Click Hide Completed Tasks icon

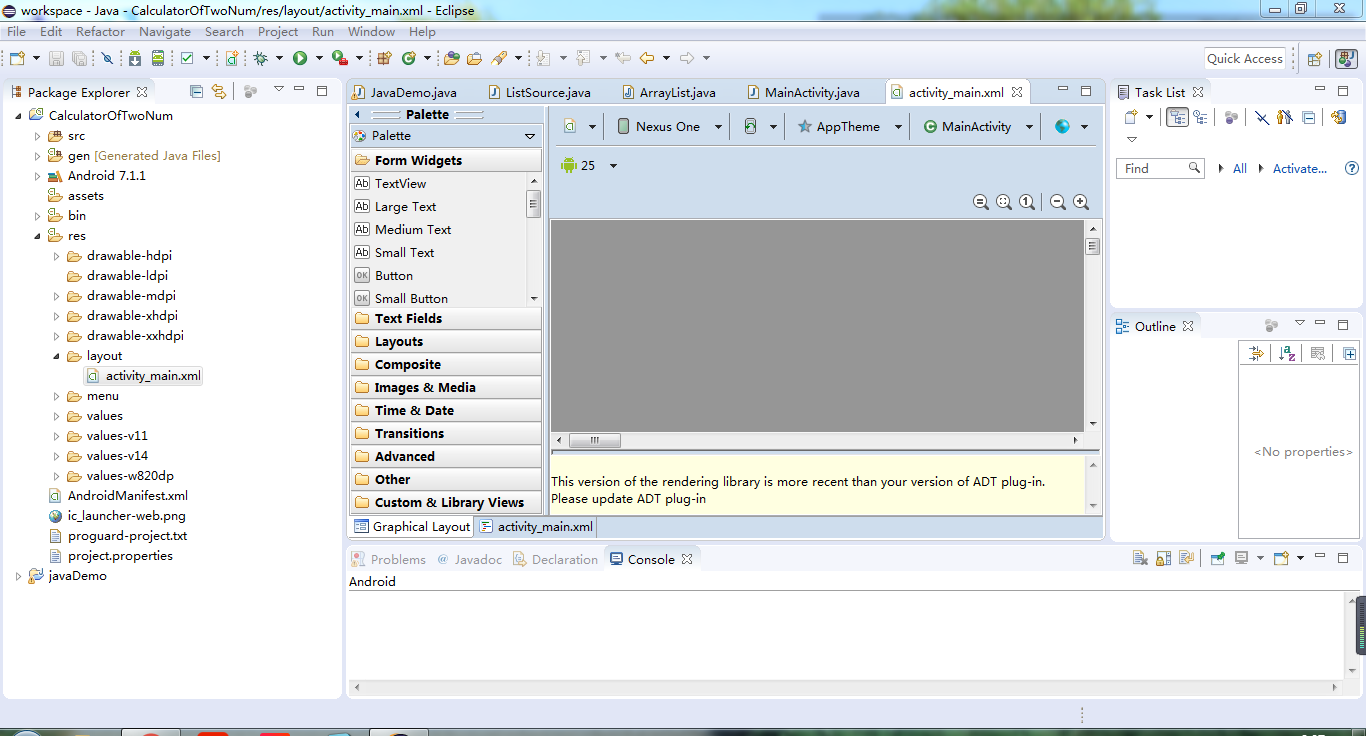1262,117
